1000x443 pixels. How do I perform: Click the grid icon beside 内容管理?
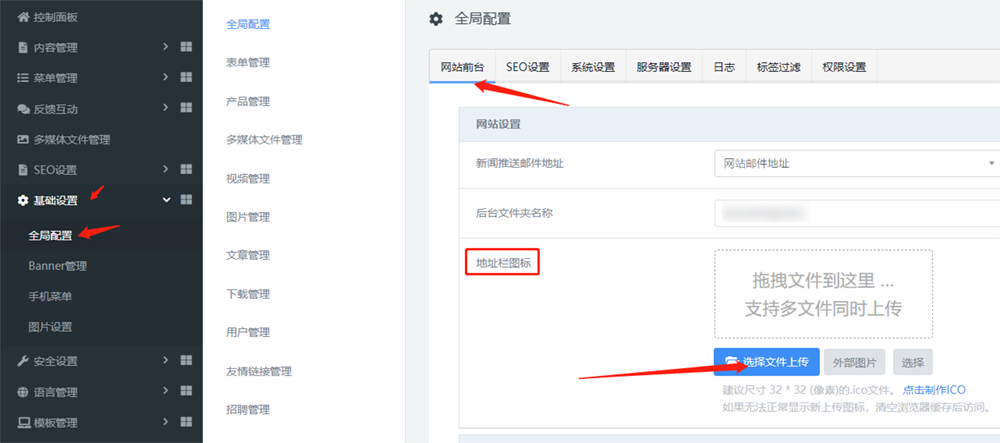coord(185,47)
